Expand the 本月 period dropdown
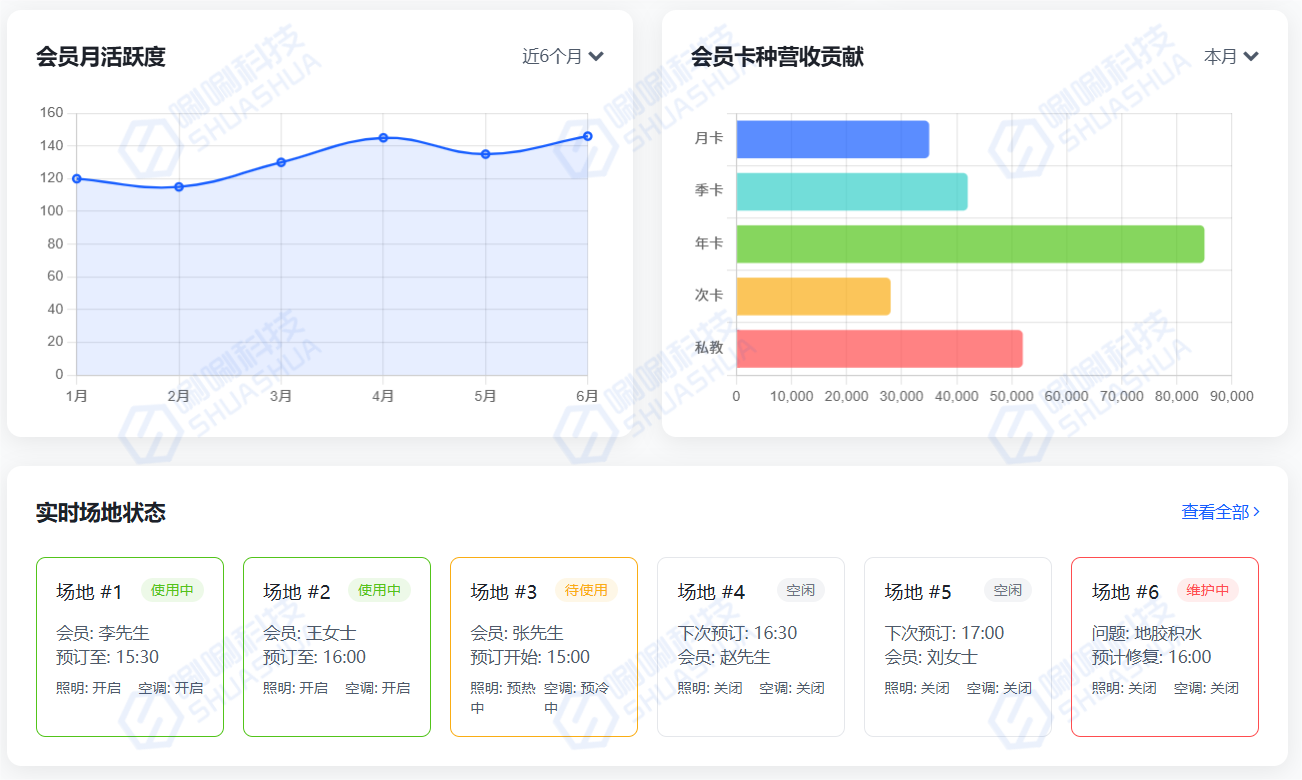The image size is (1302, 780). (x=1230, y=56)
